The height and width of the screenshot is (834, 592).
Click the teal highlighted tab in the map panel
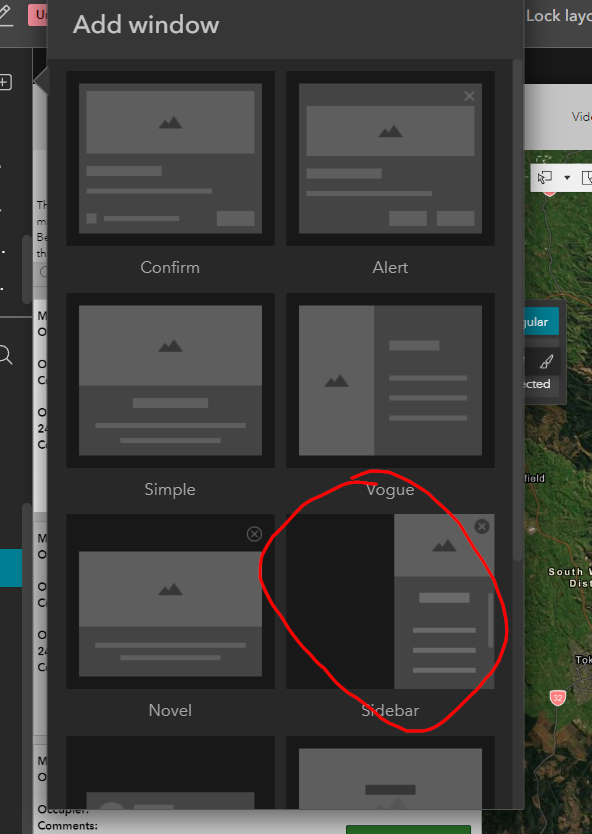pyautogui.click(x=542, y=322)
